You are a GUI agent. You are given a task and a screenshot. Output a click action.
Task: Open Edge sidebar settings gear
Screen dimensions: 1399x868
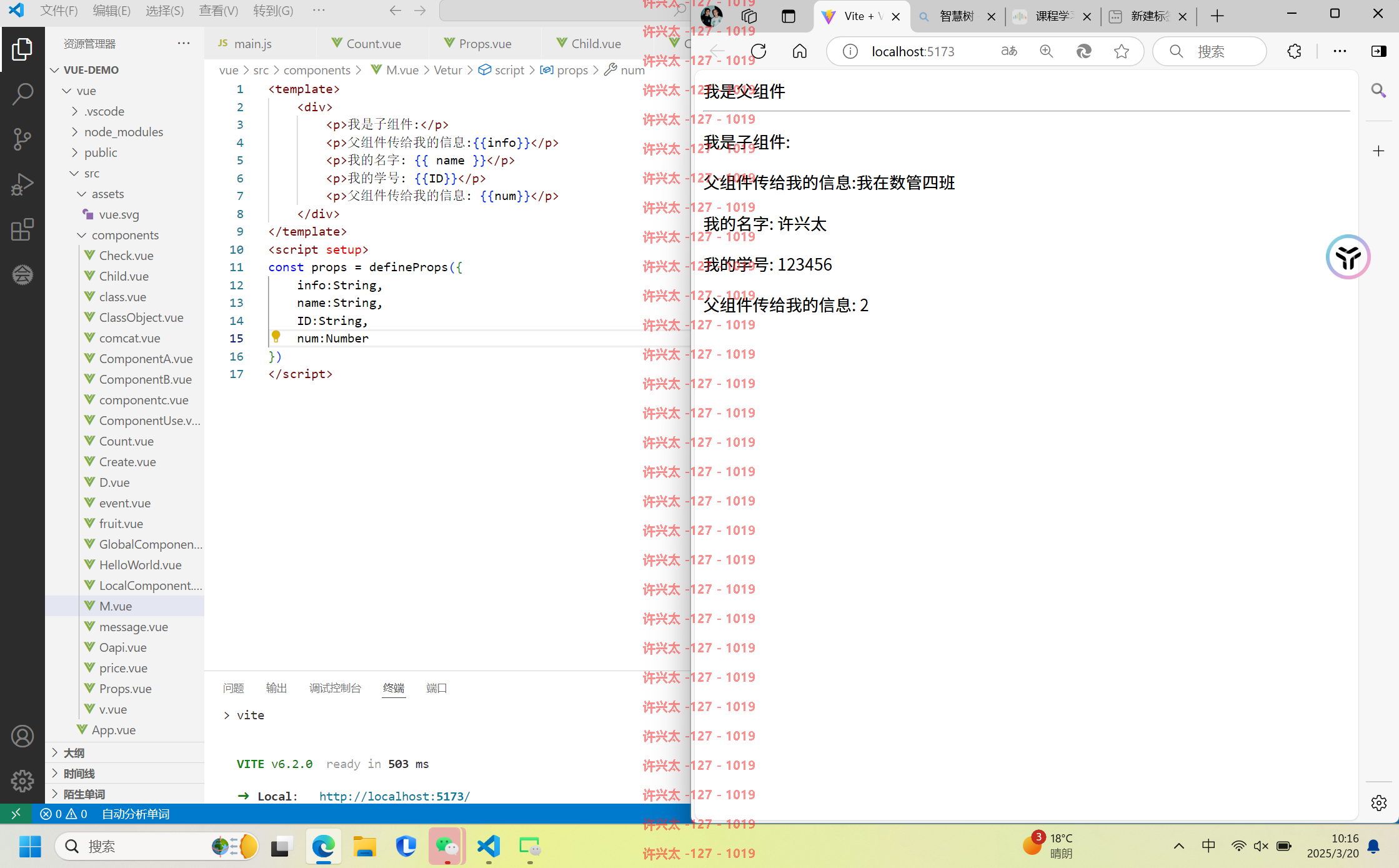(x=1378, y=803)
